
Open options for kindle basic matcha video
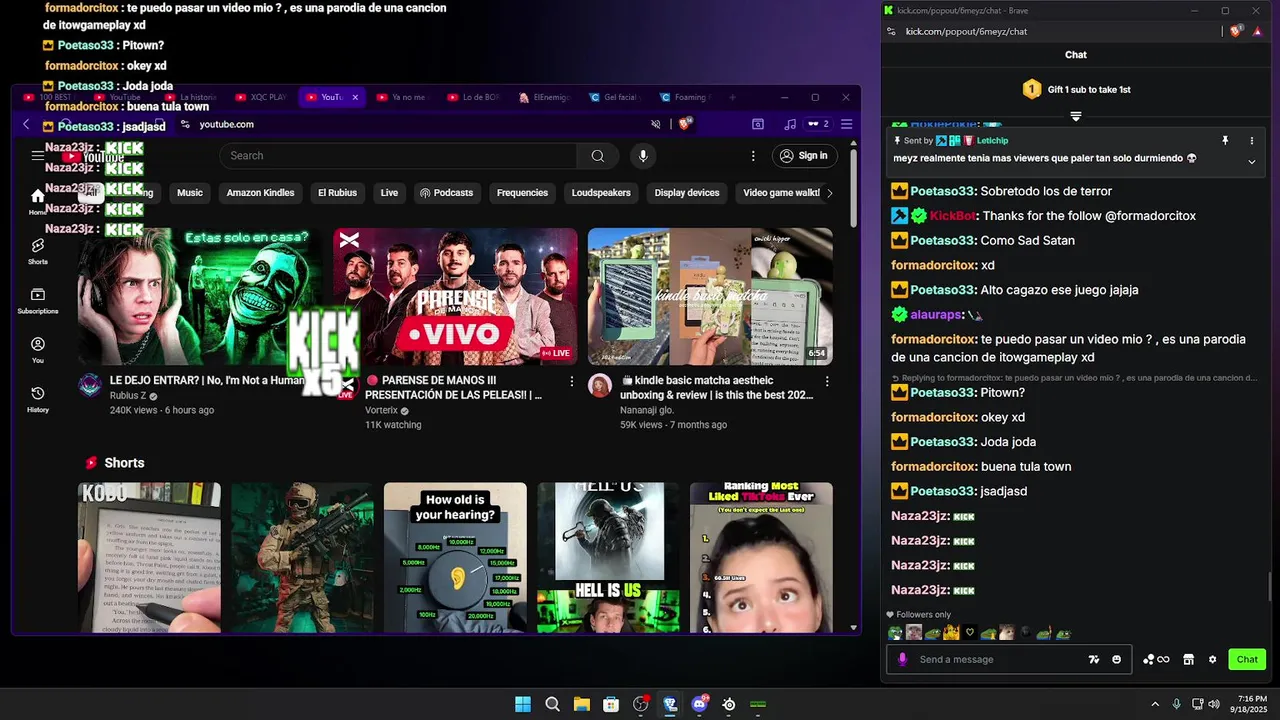pos(827,381)
